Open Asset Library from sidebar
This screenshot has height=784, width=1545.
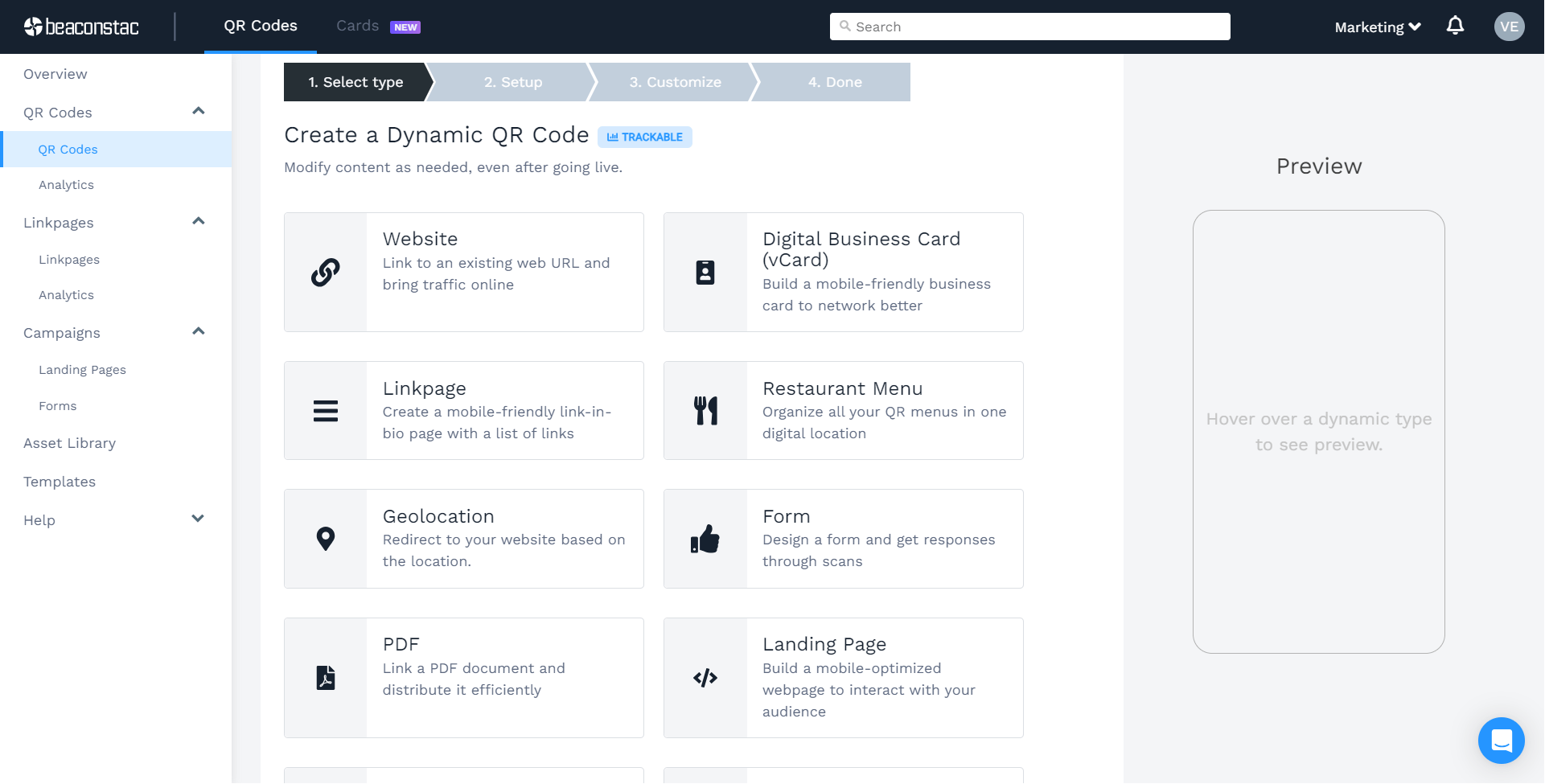pyautogui.click(x=70, y=443)
